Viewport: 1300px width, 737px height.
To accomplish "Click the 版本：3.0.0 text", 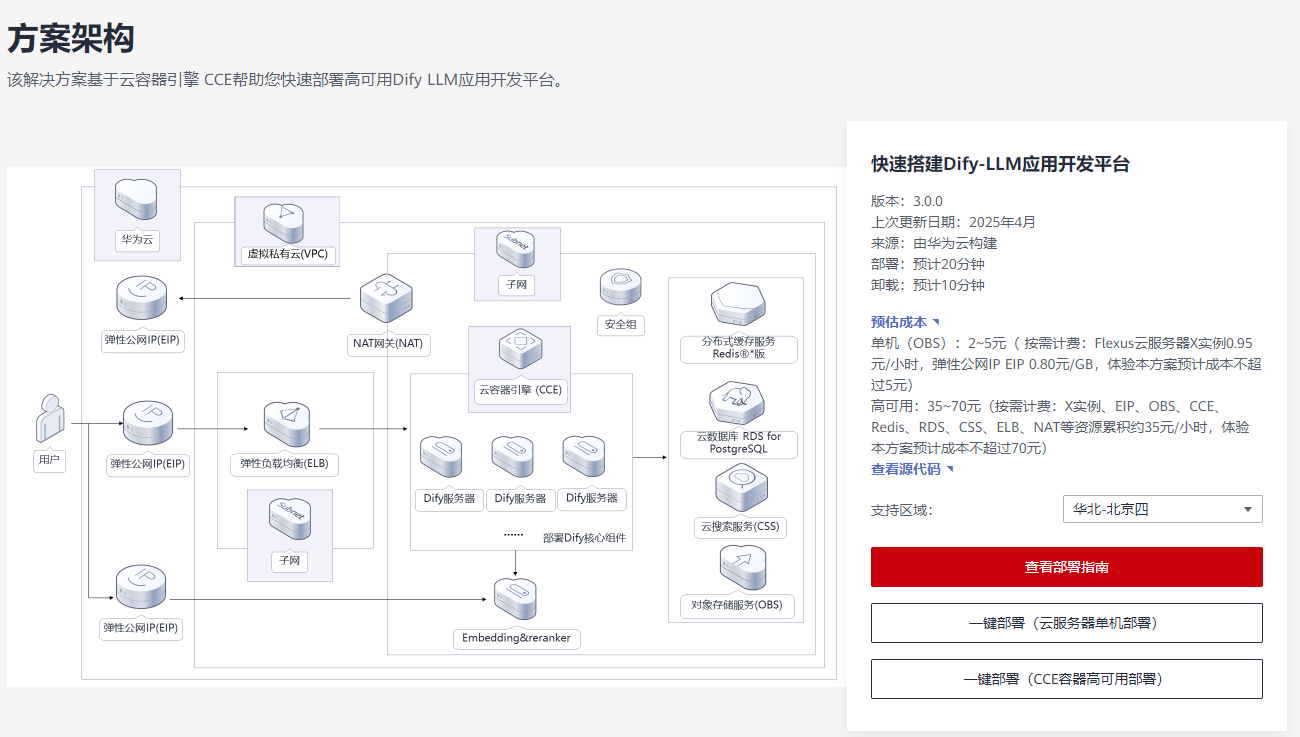I will click(907, 201).
